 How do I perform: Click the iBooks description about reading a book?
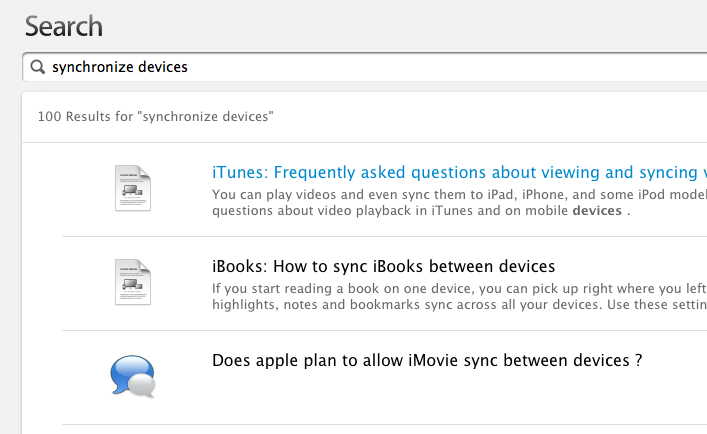(459, 297)
